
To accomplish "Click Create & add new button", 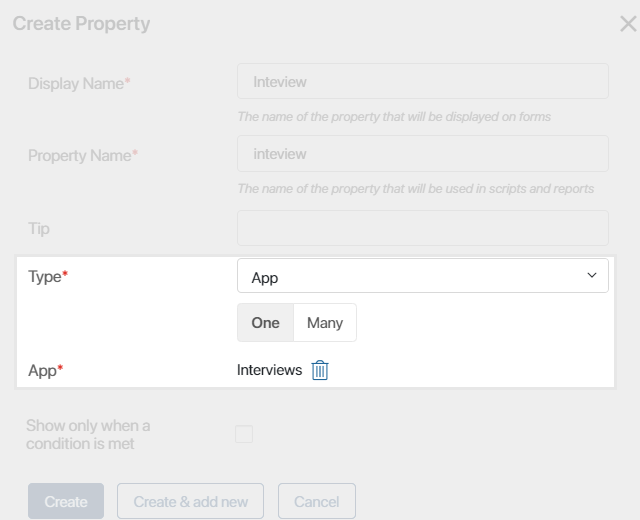I will point(190,501).
